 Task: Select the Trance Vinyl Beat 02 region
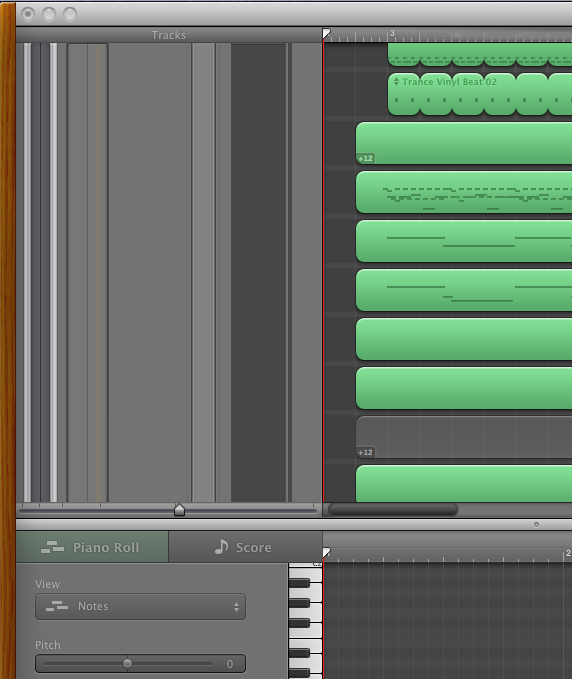[480, 94]
